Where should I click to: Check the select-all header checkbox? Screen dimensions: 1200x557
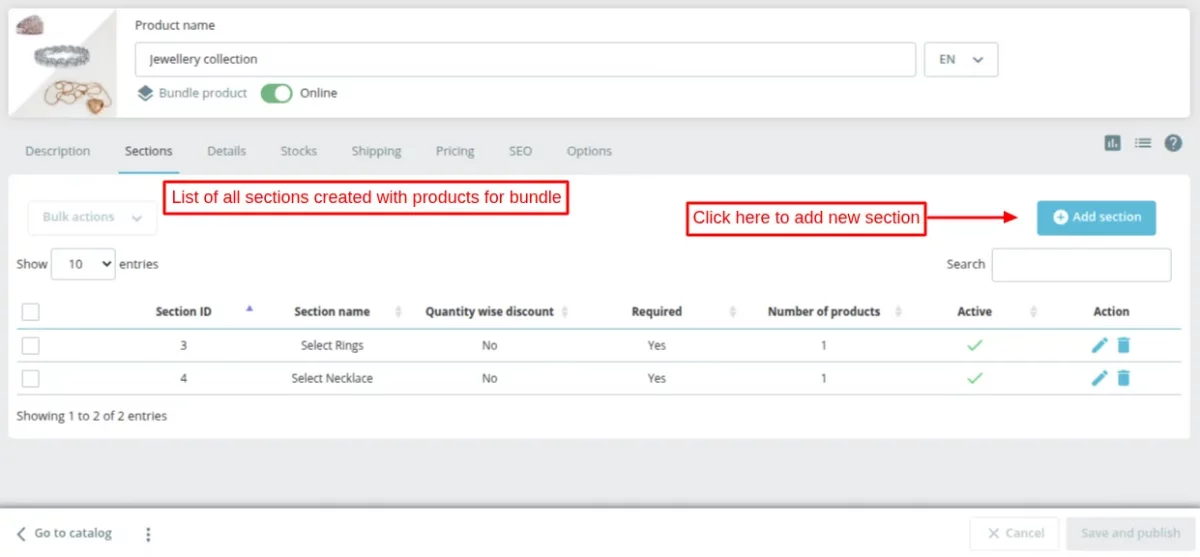[31, 312]
